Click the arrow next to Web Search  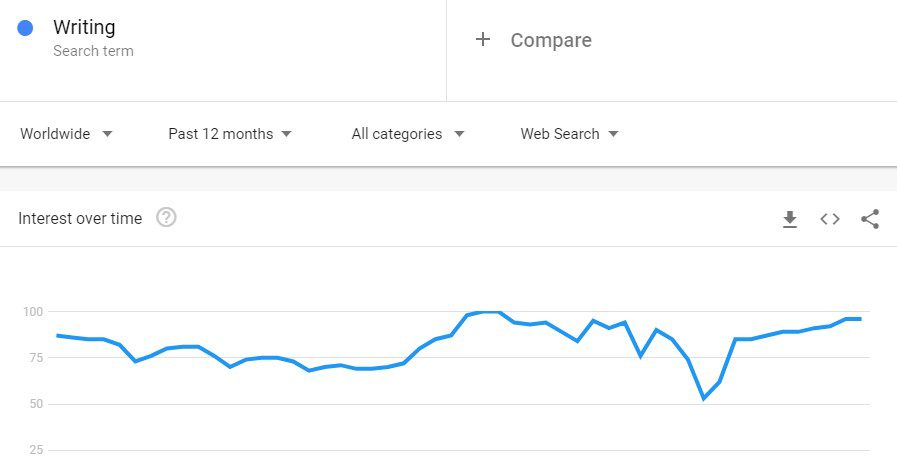[x=613, y=134]
